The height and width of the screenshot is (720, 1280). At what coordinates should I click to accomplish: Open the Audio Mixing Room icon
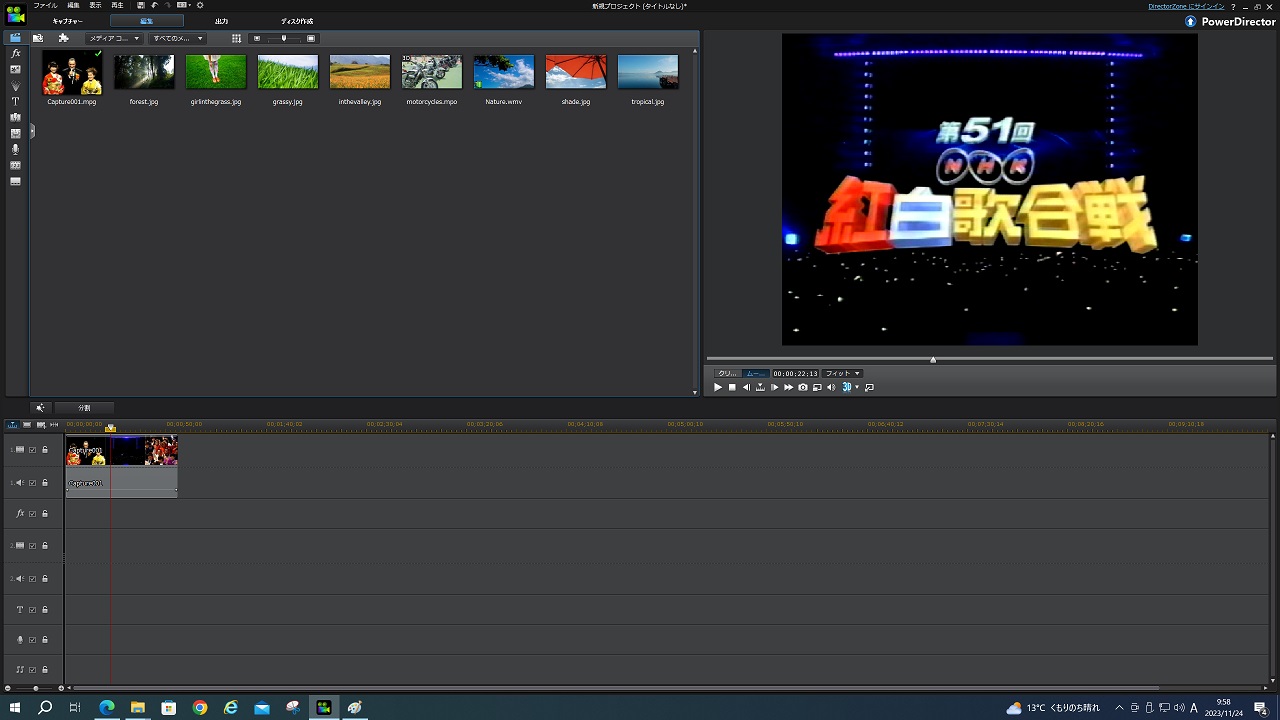pos(15,133)
